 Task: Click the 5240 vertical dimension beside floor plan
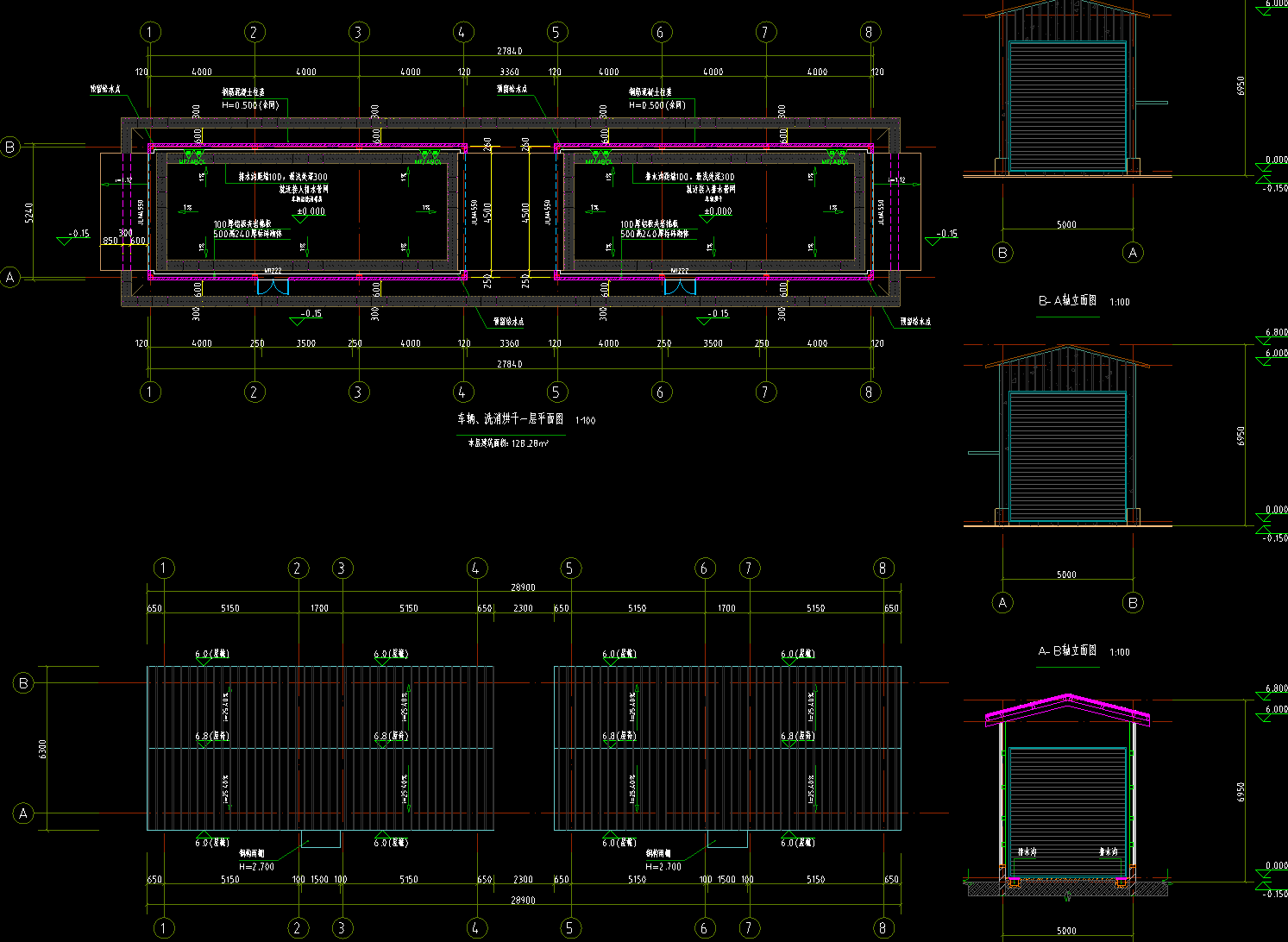[x=30, y=212]
